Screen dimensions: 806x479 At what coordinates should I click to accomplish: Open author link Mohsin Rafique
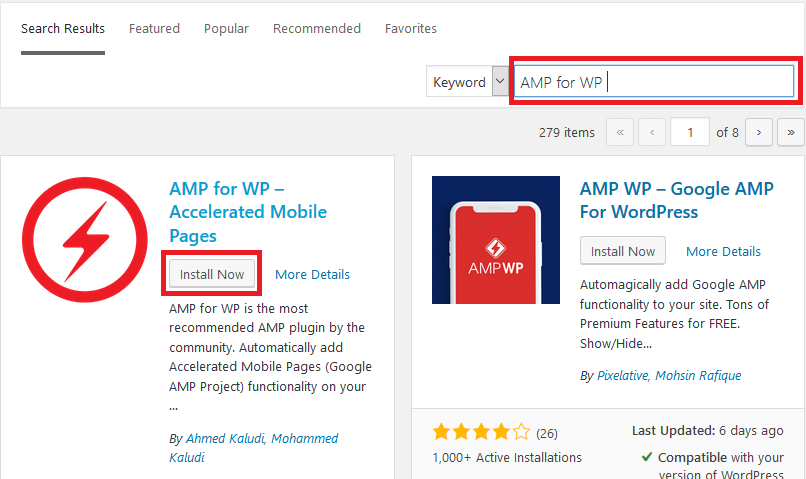point(698,376)
